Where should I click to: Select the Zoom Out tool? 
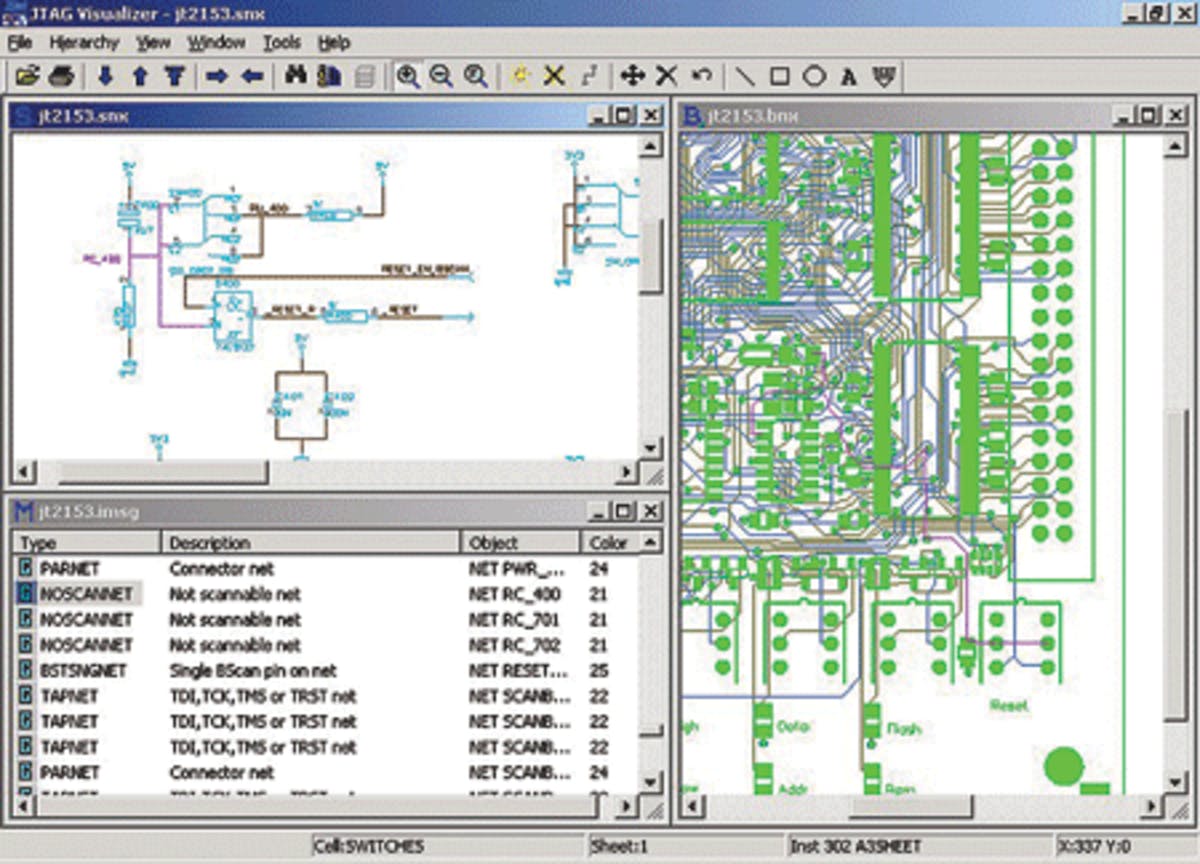click(x=443, y=75)
